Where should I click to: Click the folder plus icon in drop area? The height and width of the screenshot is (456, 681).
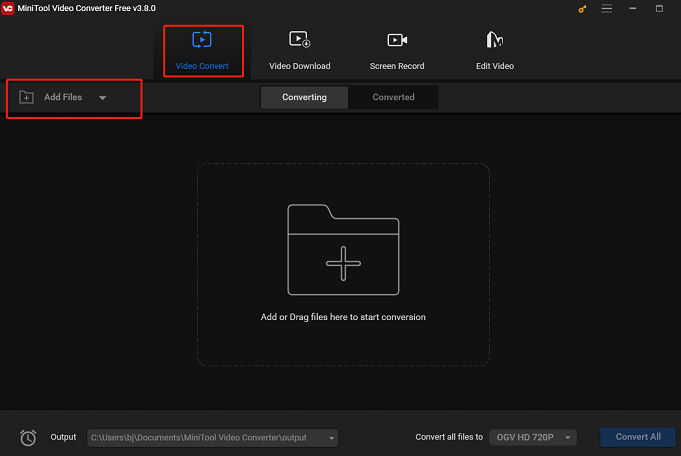click(343, 249)
